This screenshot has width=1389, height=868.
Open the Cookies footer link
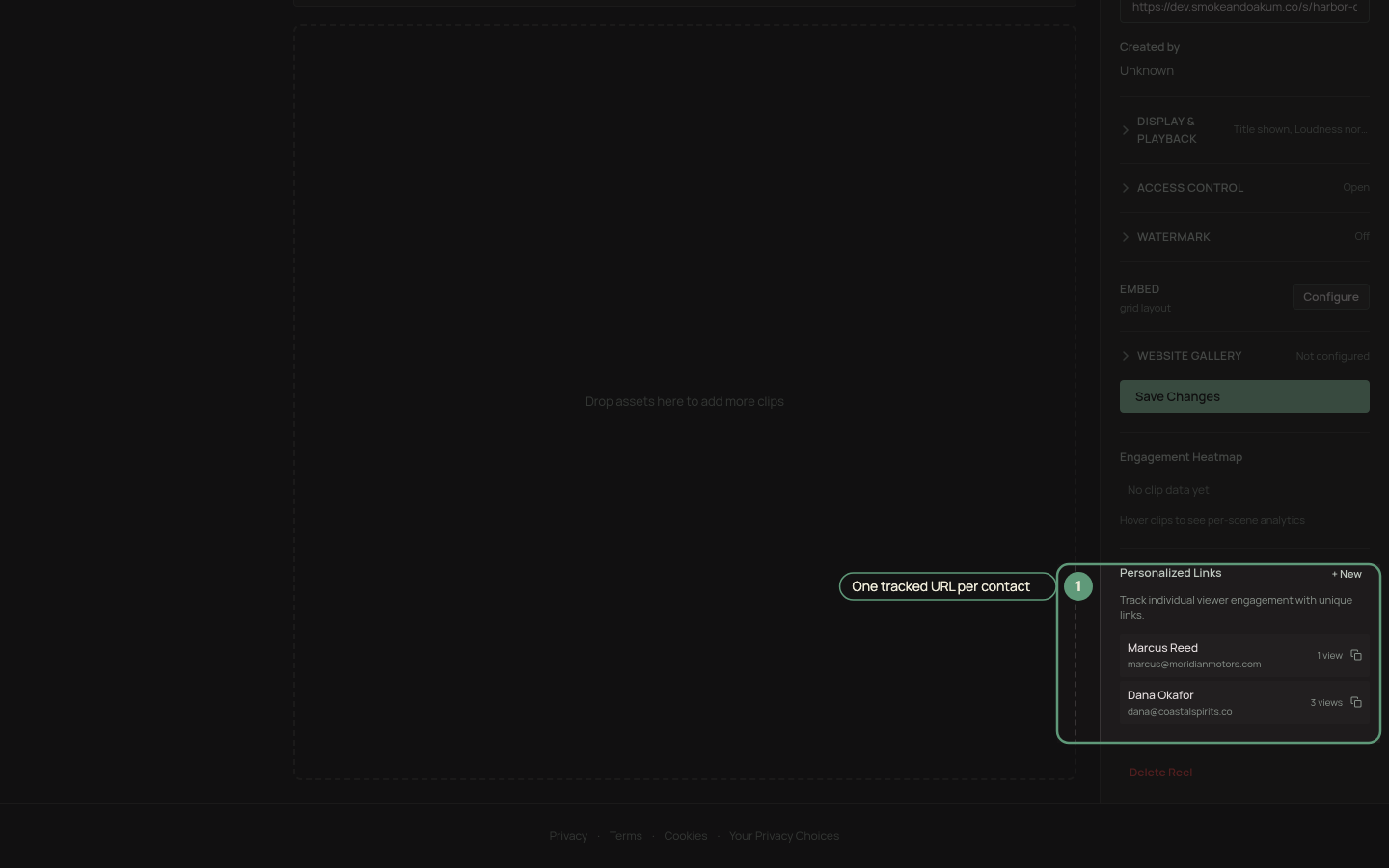pos(685,836)
